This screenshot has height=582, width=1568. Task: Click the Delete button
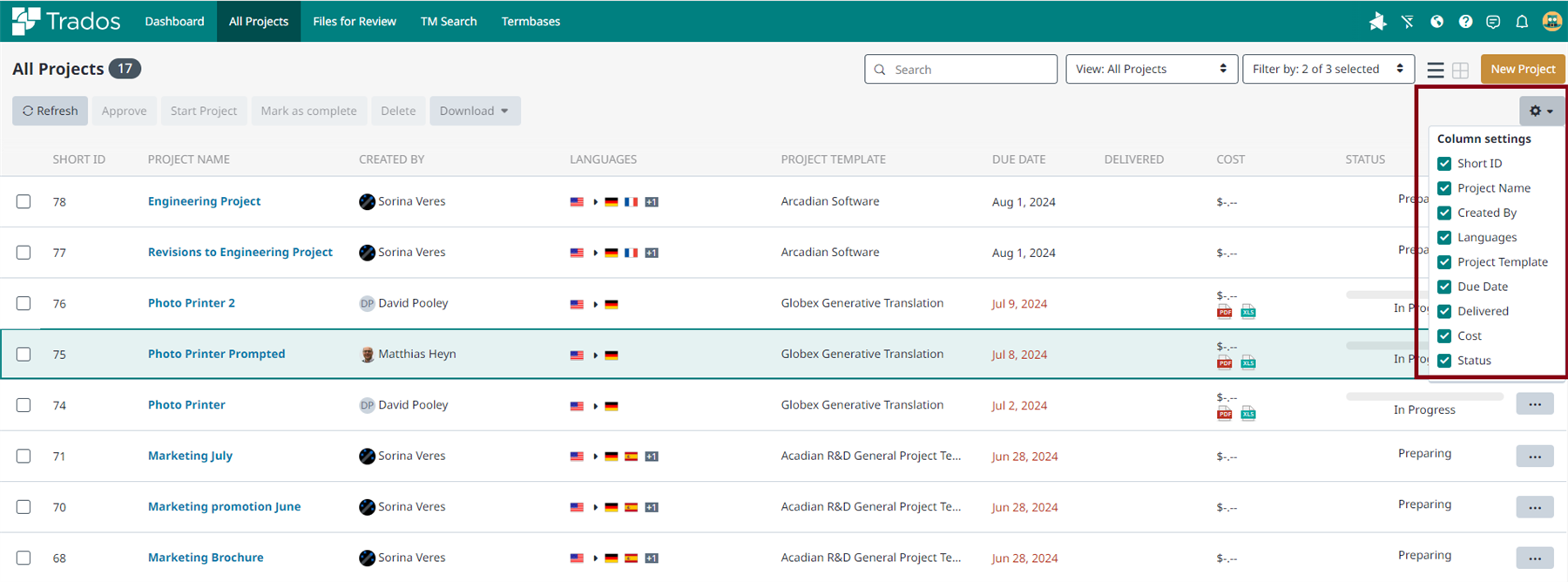click(398, 111)
